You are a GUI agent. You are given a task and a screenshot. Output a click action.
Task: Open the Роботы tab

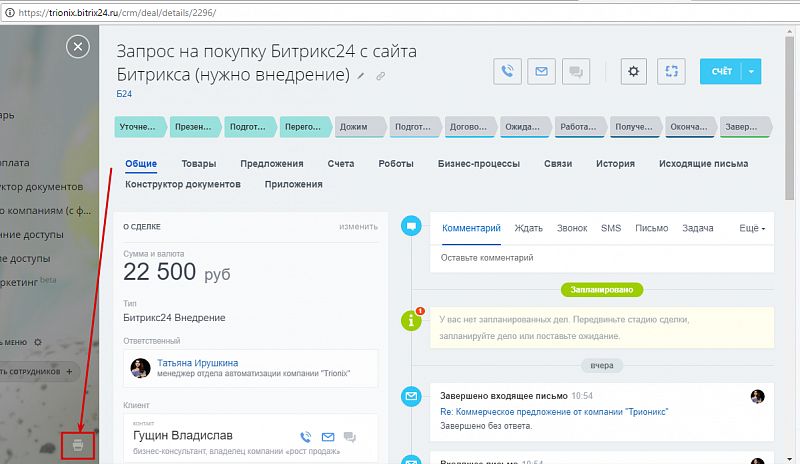pyautogui.click(x=396, y=164)
